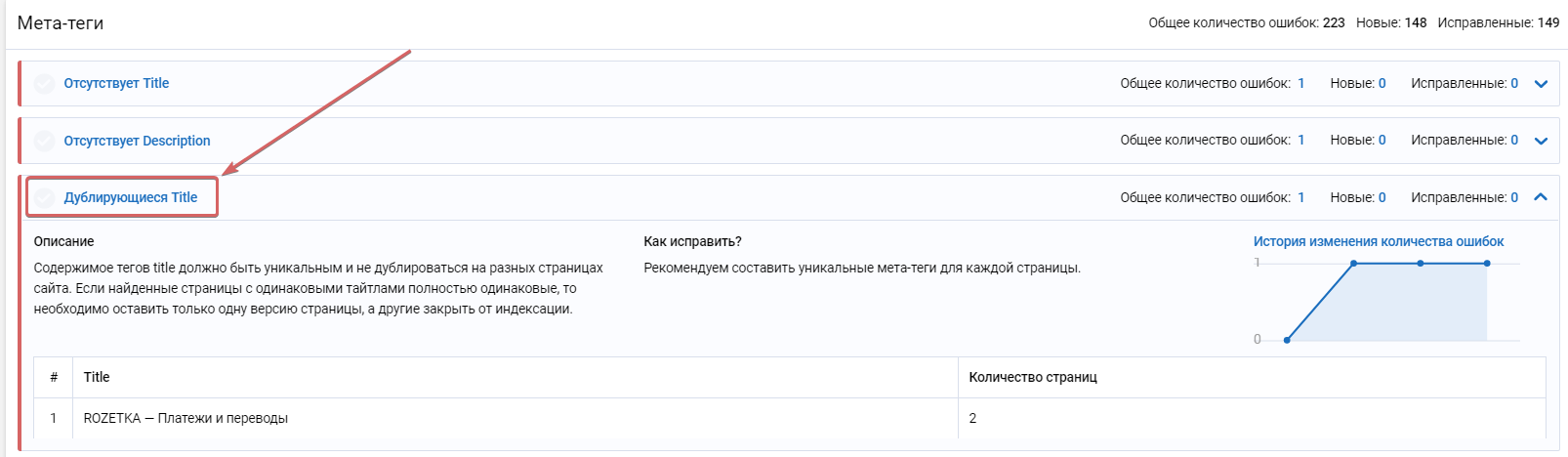Collapse the Дублирующиеся Title section chevron
Image resolution: width=1568 pixels, height=457 pixels.
pos(1541,197)
